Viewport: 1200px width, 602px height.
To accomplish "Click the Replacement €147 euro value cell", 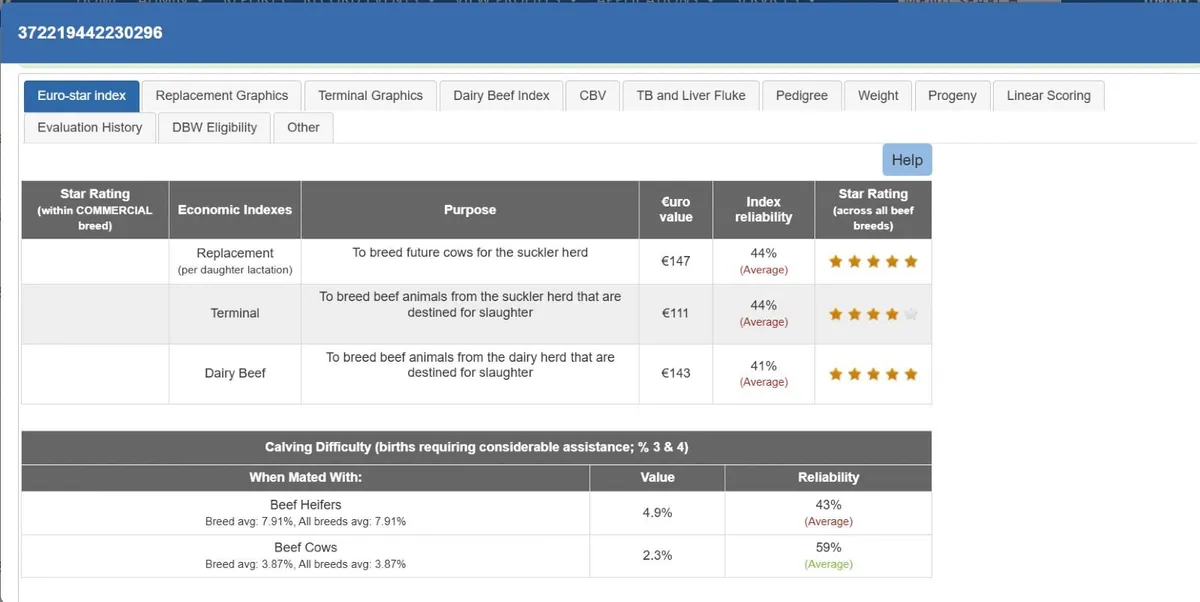I will coord(676,262).
